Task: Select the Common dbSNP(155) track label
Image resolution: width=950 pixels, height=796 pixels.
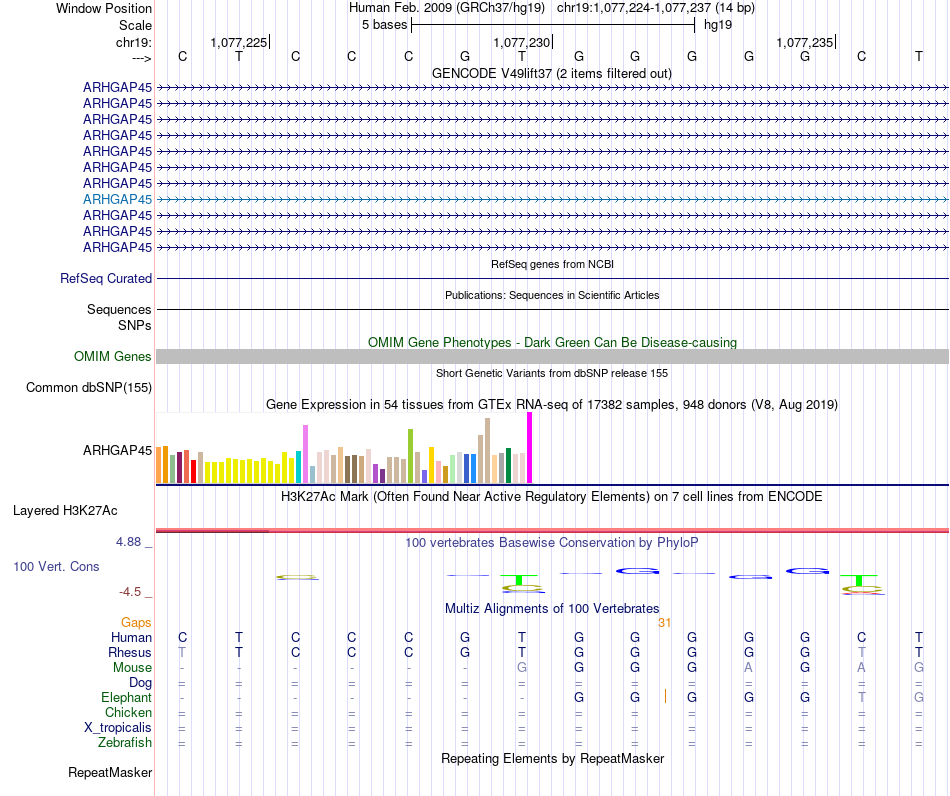Action: point(89,388)
